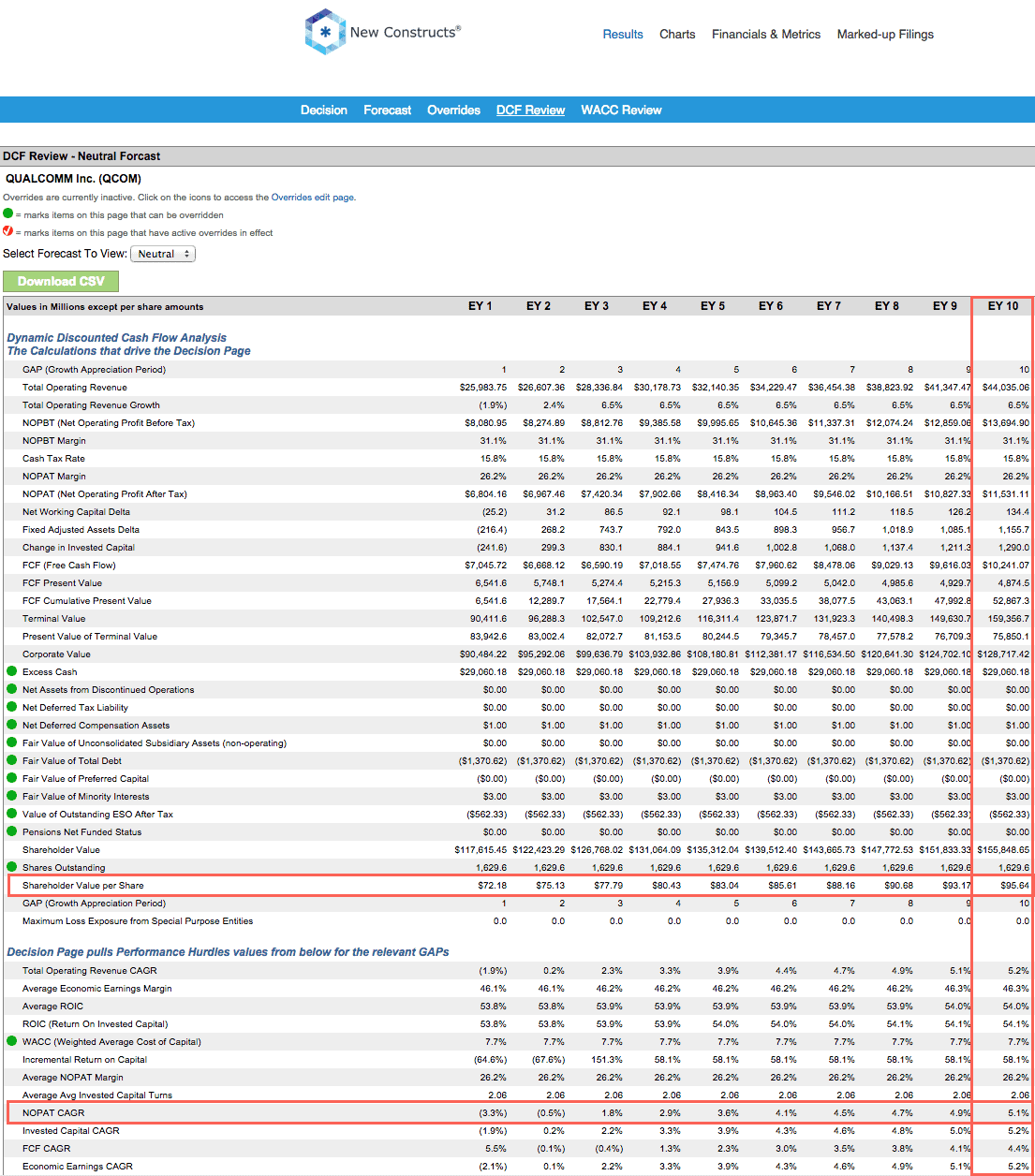
Task: Select override icon for Fair Value of Minority Interests
Action: [x=12, y=796]
